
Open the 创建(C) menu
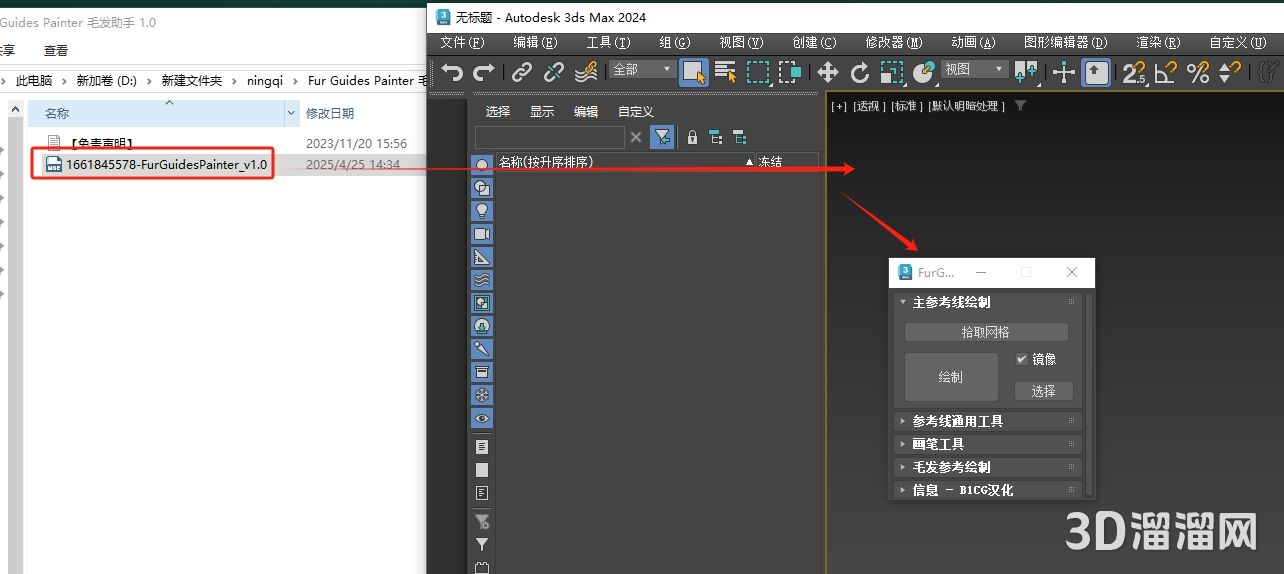coord(814,43)
